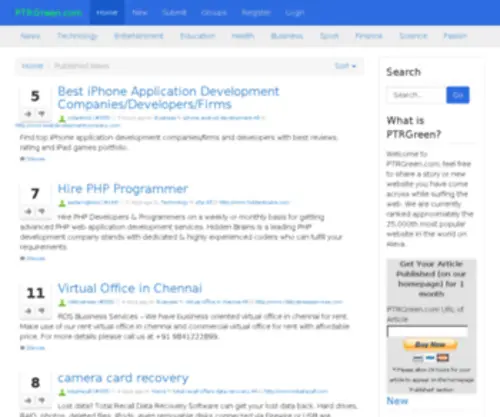The image size is (500, 417).
Task: Click the New heading link in the sidebar
Action: pos(397,401)
